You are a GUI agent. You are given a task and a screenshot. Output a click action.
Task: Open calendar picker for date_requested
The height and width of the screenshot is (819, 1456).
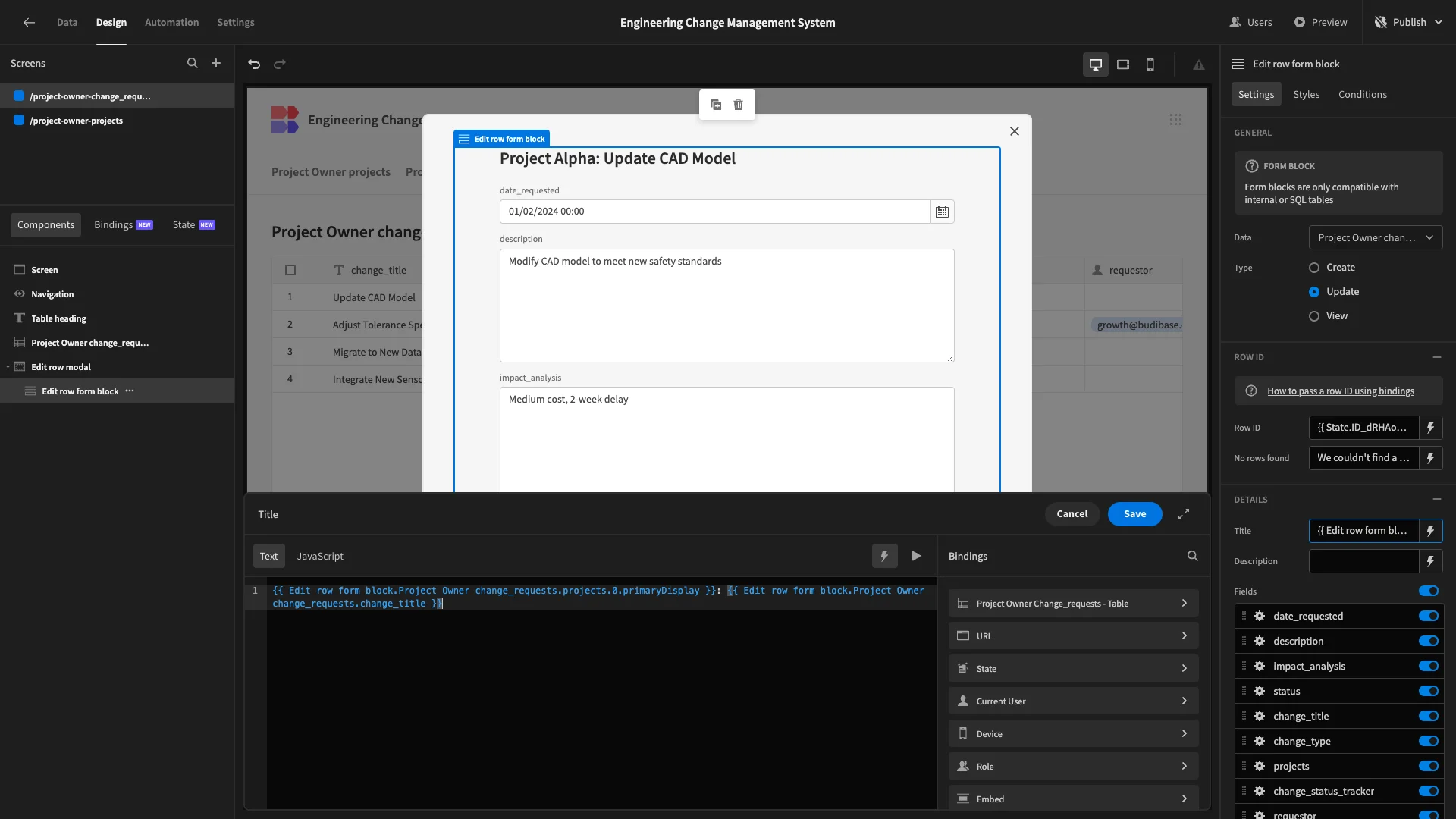pos(942,212)
